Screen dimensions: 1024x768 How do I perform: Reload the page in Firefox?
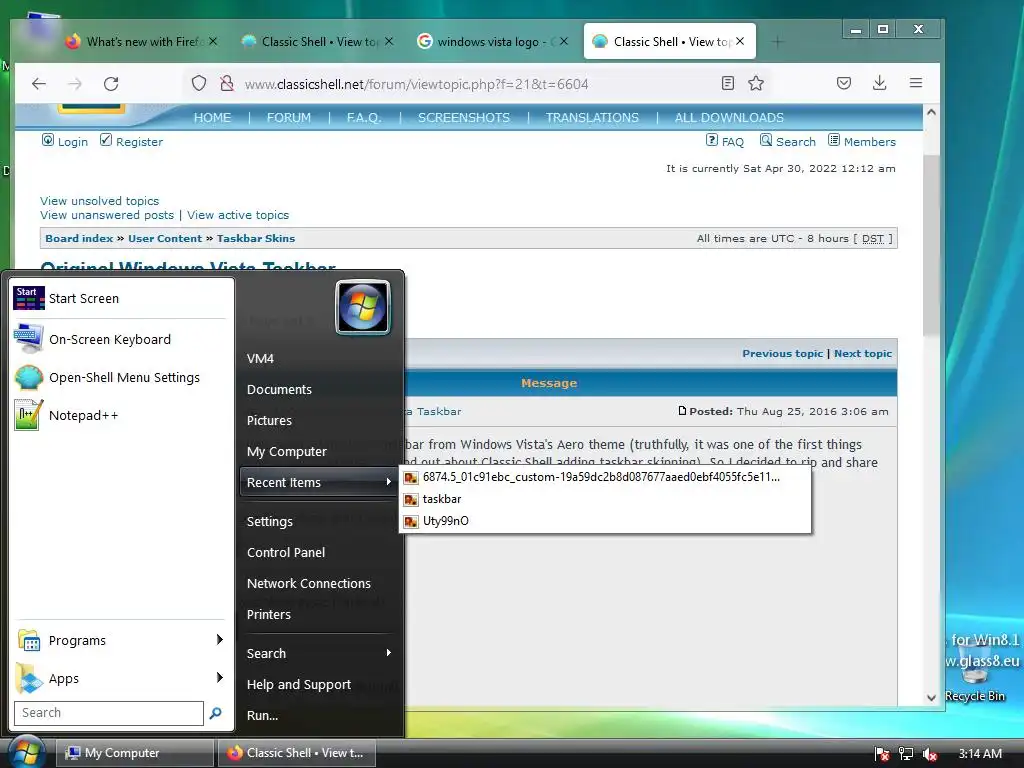pyautogui.click(x=111, y=84)
